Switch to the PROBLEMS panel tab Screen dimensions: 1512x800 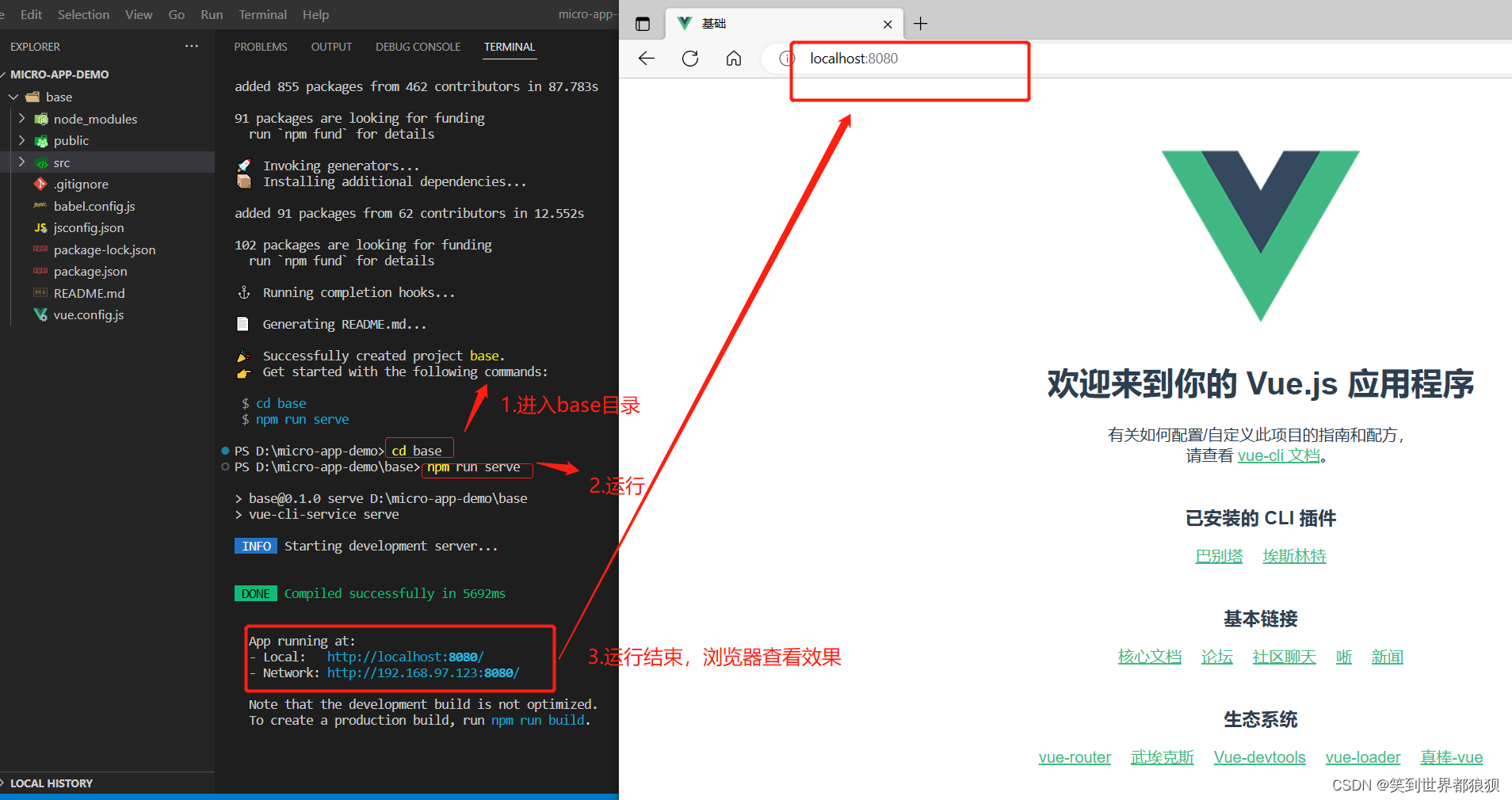[261, 47]
